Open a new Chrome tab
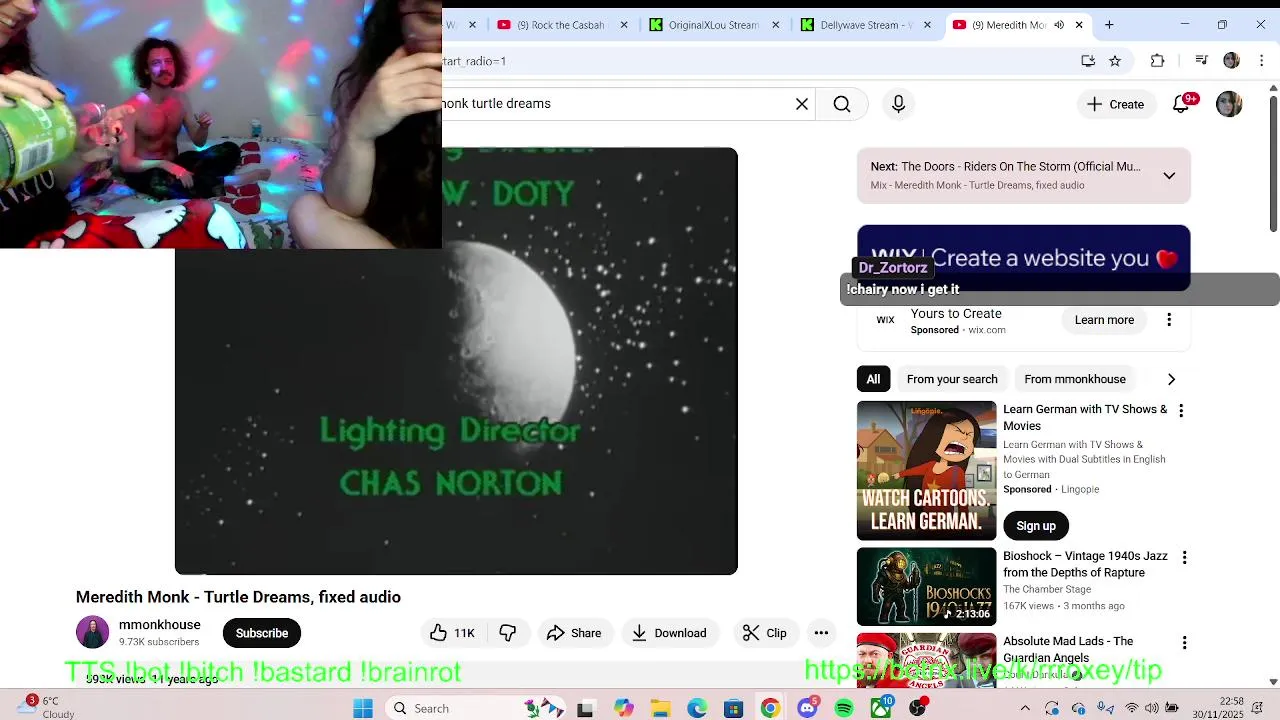1280x720 pixels. [x=1109, y=25]
